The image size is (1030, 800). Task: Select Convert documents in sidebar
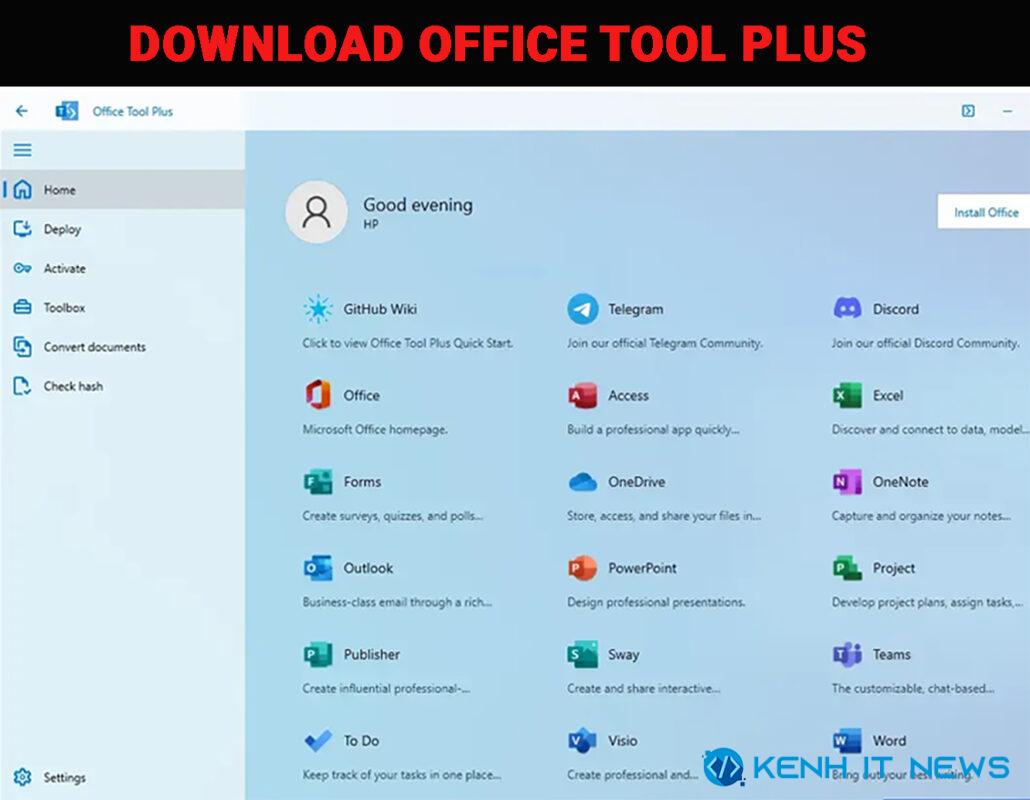(123, 347)
